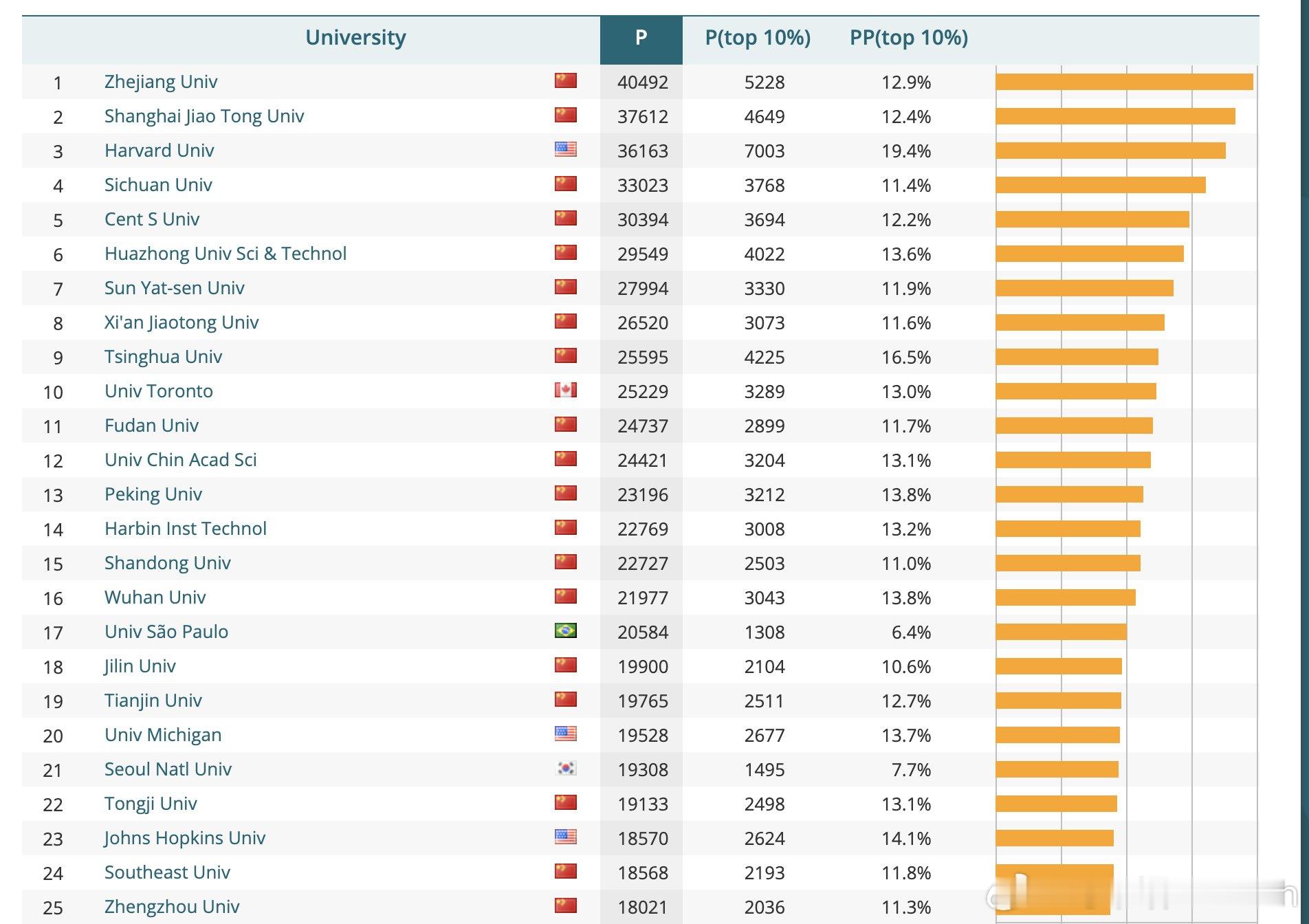The height and width of the screenshot is (924, 1309).
Task: Open the Univ Chin Acad Sci link
Action: pyautogui.click(x=180, y=460)
